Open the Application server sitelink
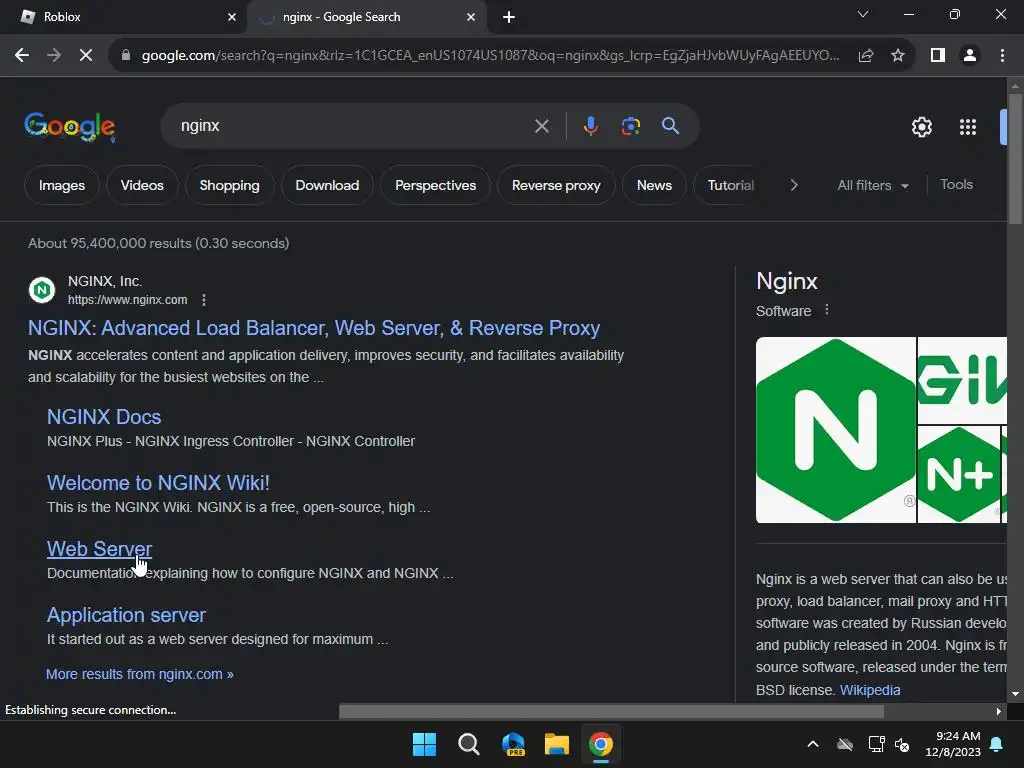The image size is (1024, 768). pyautogui.click(x=126, y=615)
